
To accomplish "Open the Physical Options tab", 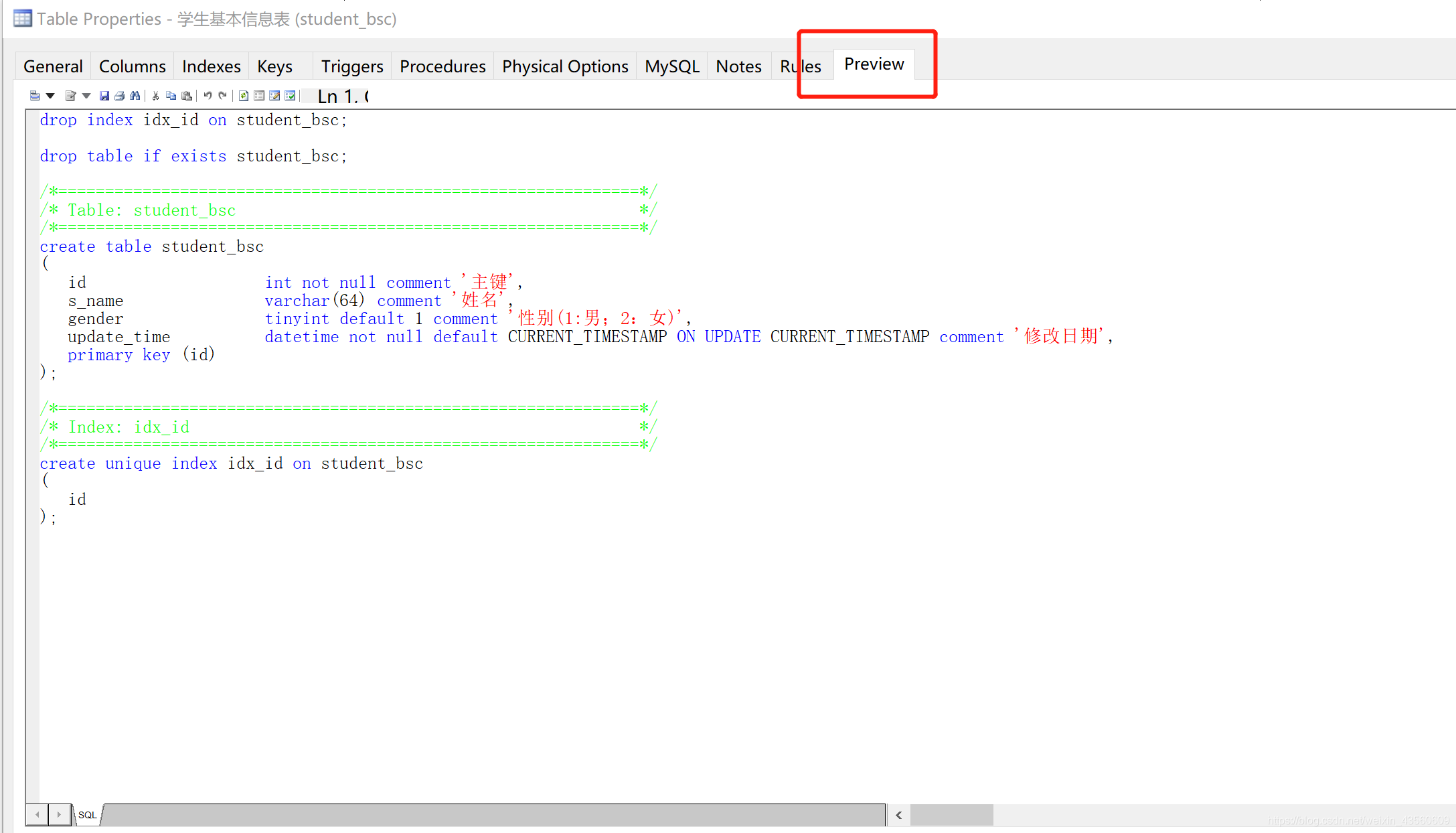I will [565, 66].
